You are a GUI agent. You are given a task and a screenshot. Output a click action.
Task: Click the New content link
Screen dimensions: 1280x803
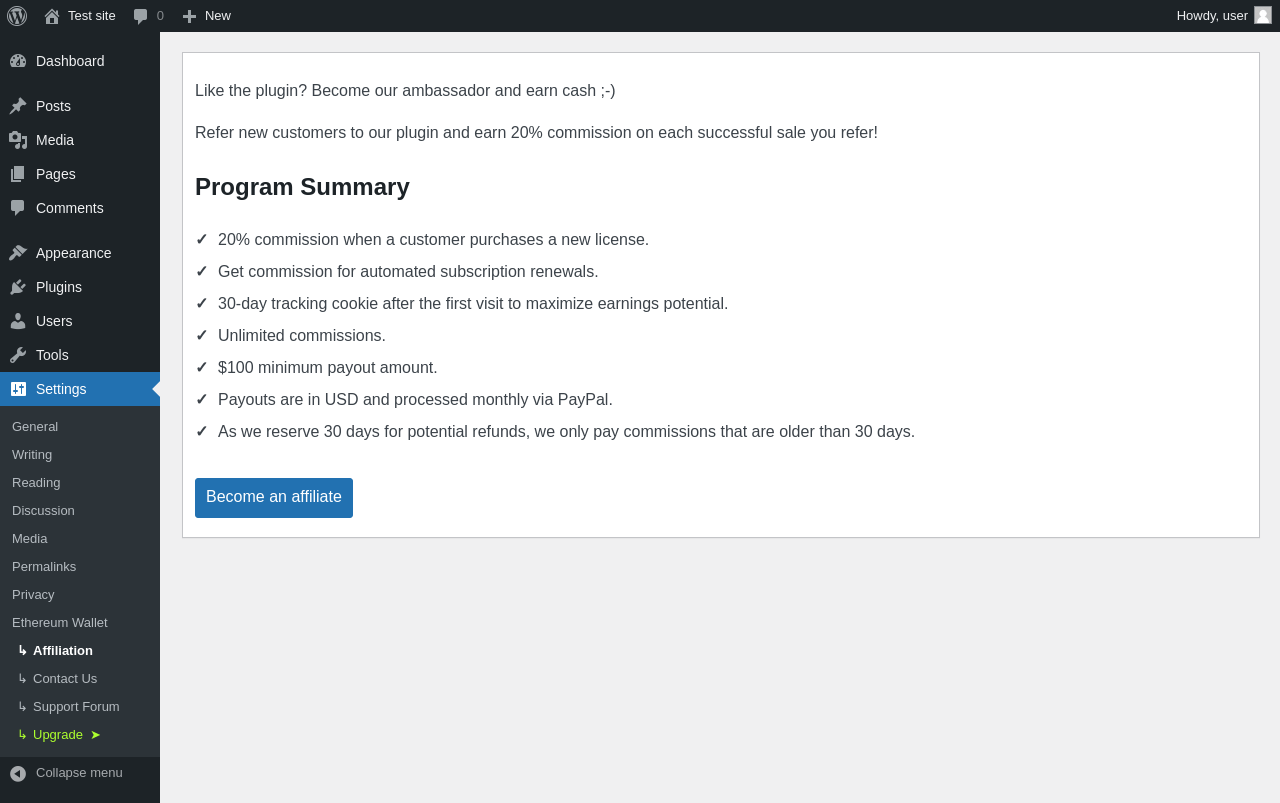[218, 16]
